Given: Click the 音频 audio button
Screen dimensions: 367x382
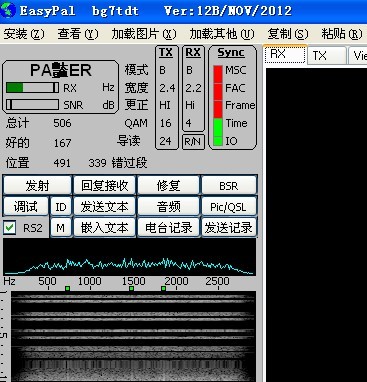Looking at the screenshot, I should click(x=168, y=207).
